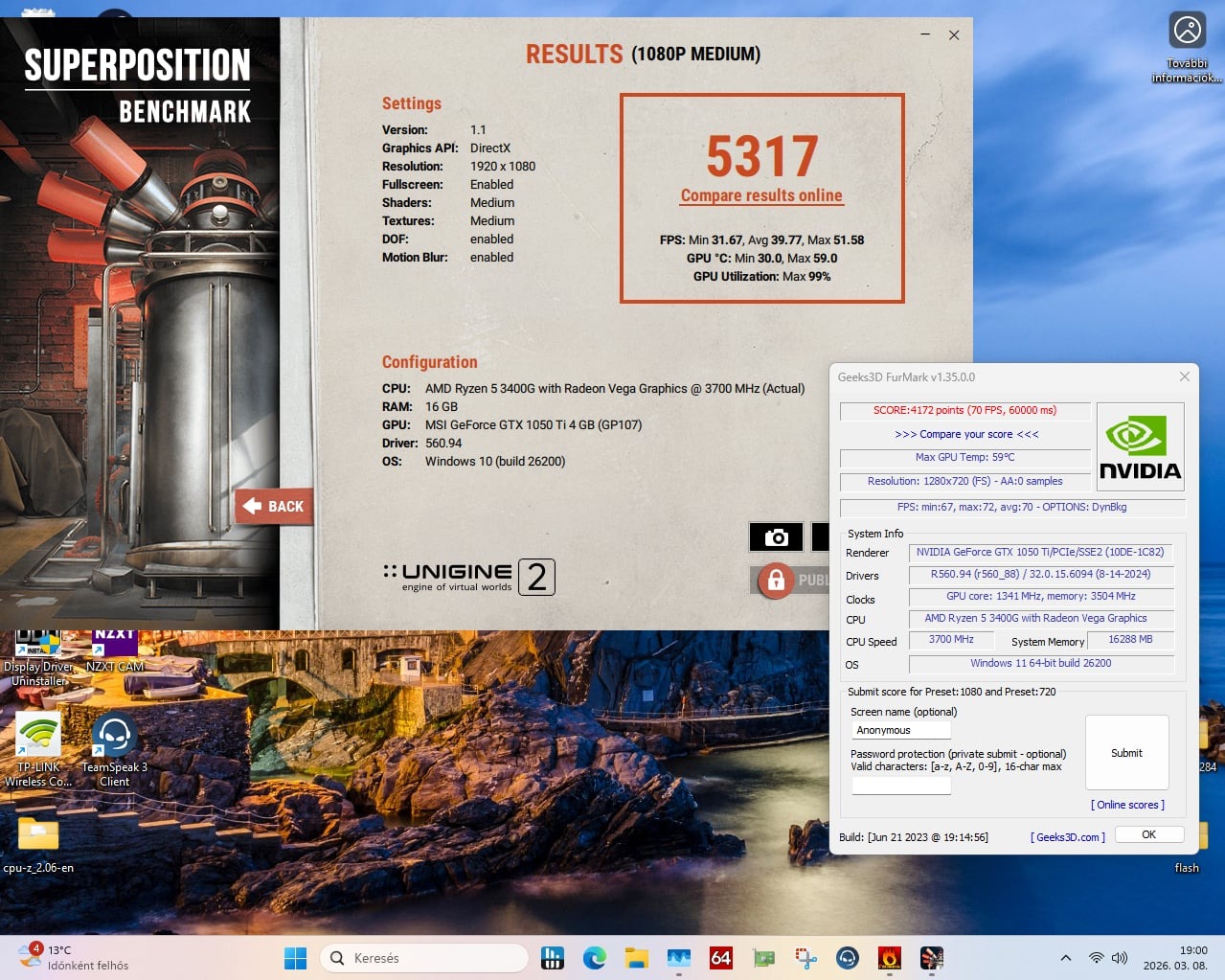Open the volume speaker tray icon
1225x980 pixels.
tap(1120, 958)
